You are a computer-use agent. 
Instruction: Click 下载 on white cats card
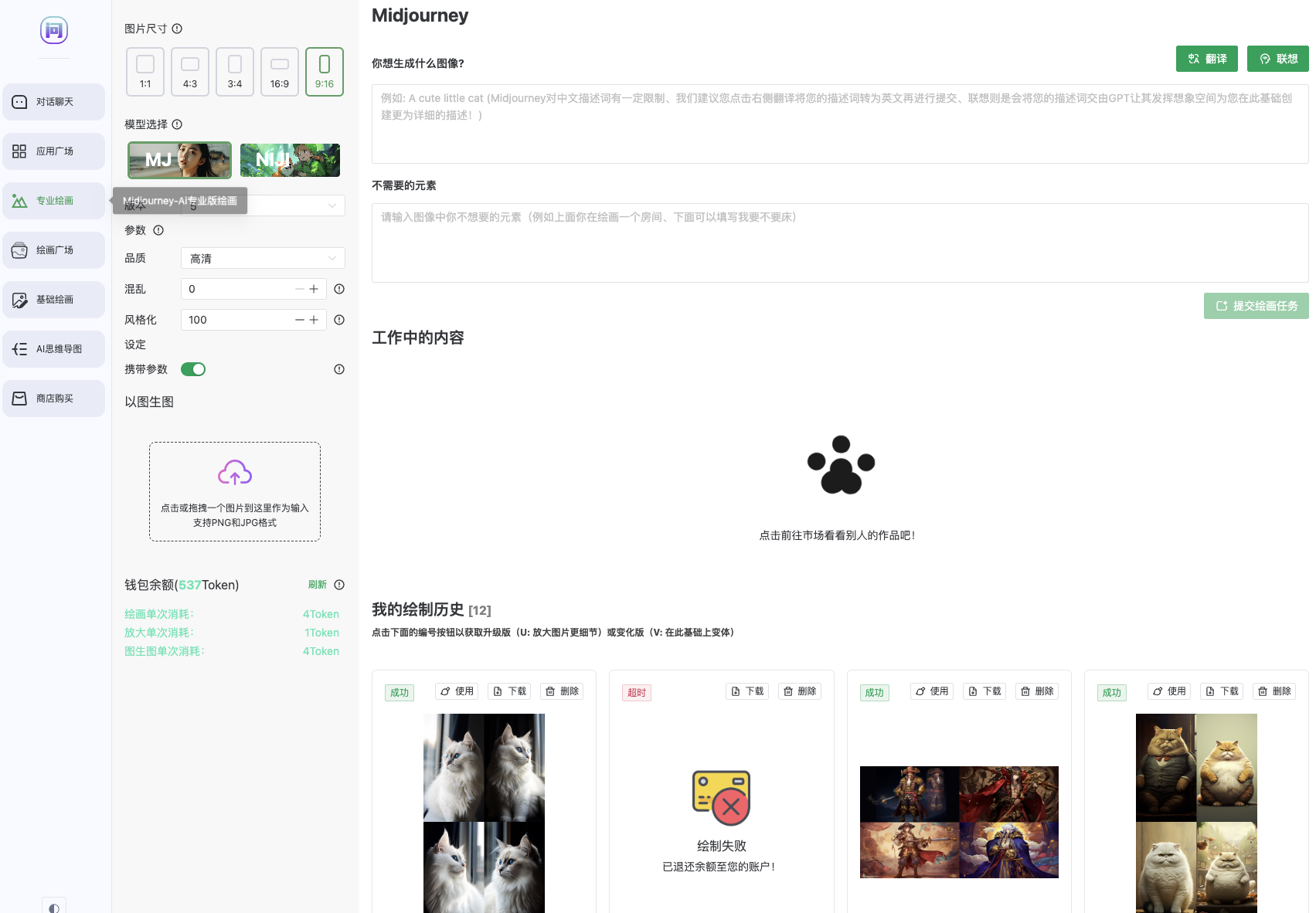point(510,691)
